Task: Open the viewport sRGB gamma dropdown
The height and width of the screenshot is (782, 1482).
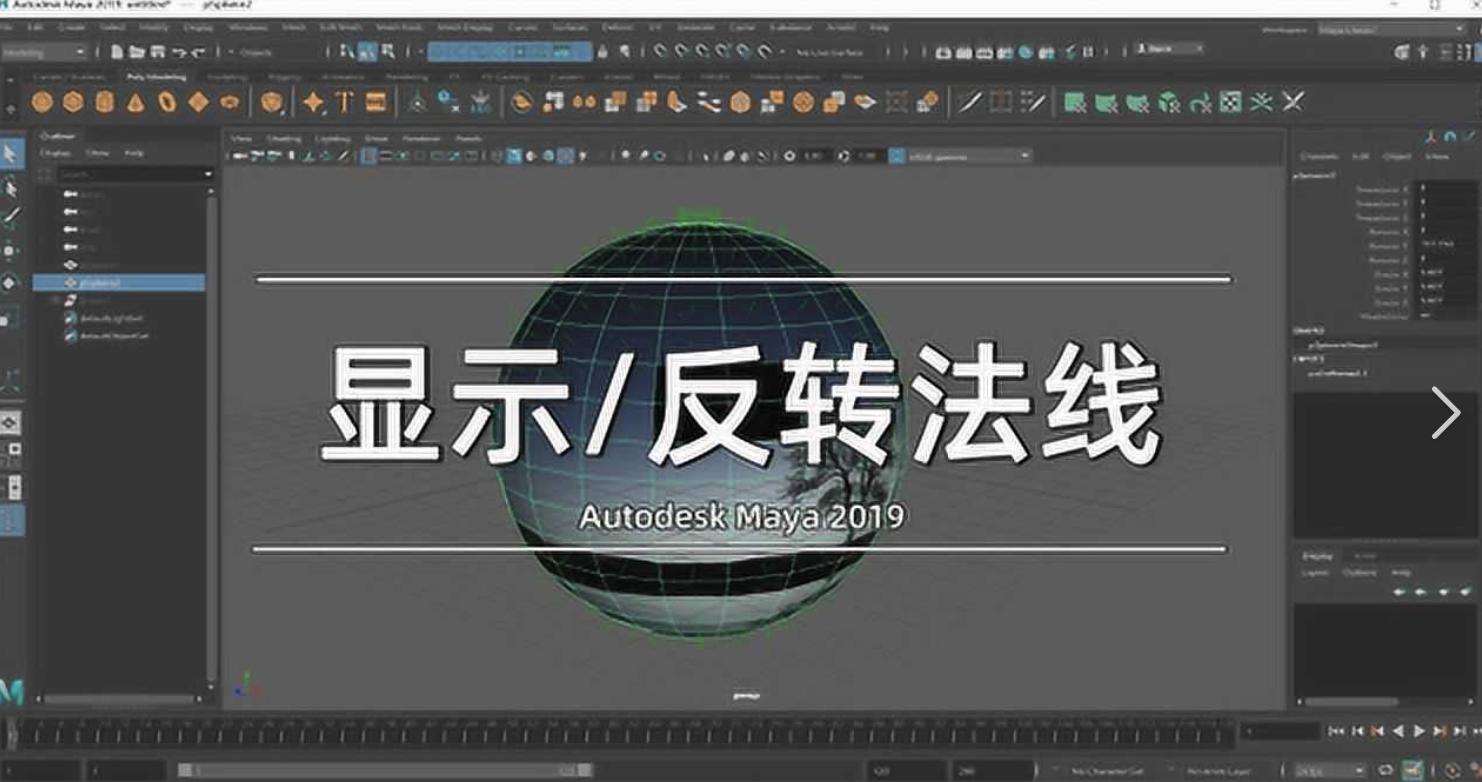Action: (x=967, y=156)
